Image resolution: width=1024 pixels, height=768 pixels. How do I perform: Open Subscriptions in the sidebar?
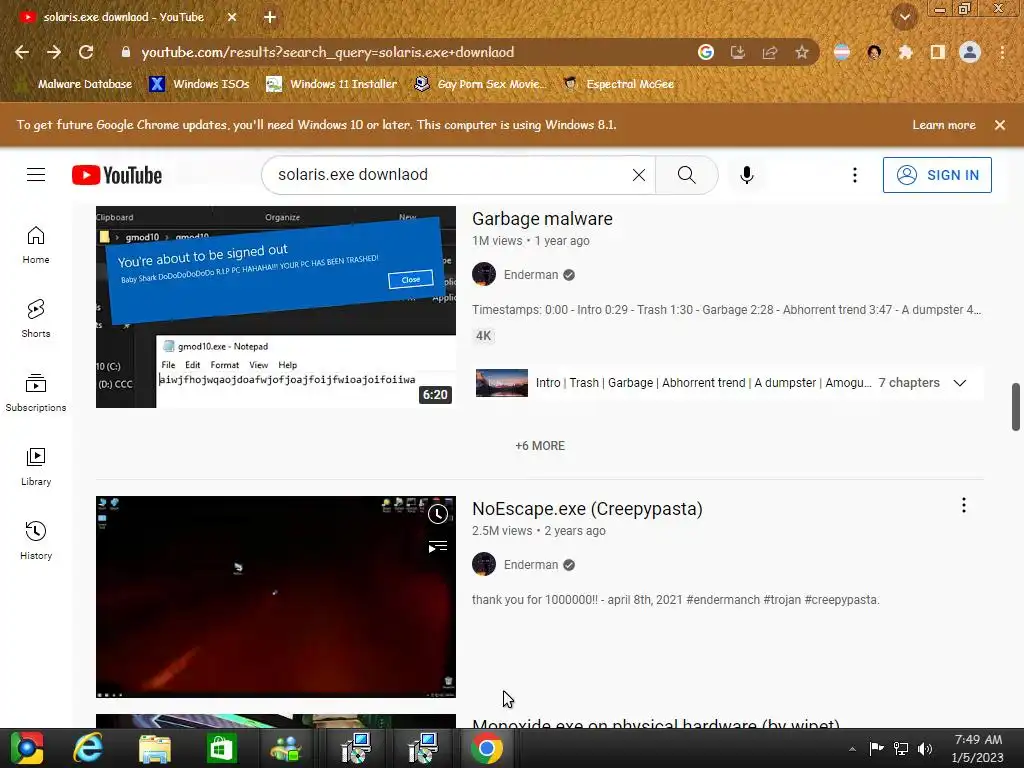tap(36, 393)
